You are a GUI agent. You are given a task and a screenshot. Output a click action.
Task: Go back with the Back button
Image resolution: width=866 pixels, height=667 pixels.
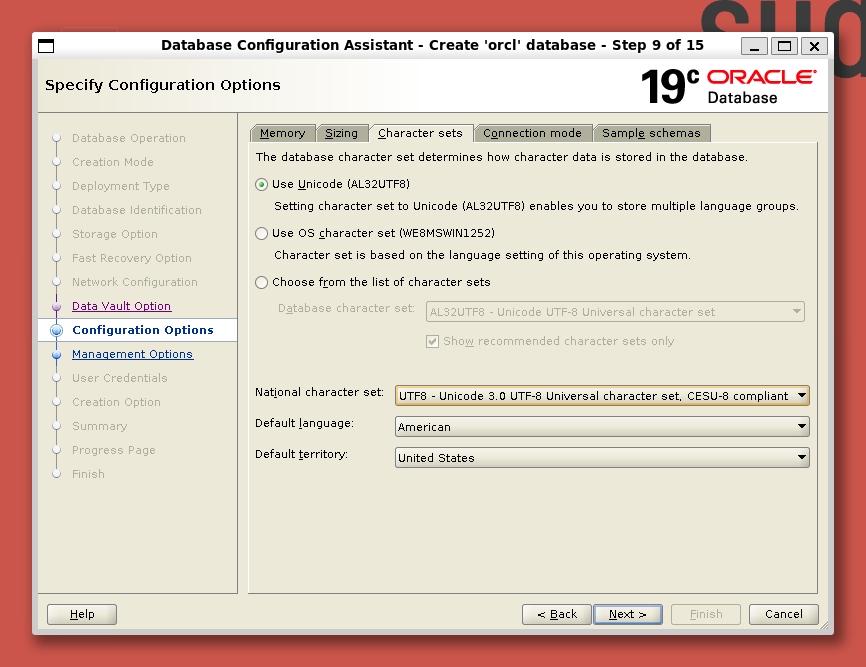556,614
